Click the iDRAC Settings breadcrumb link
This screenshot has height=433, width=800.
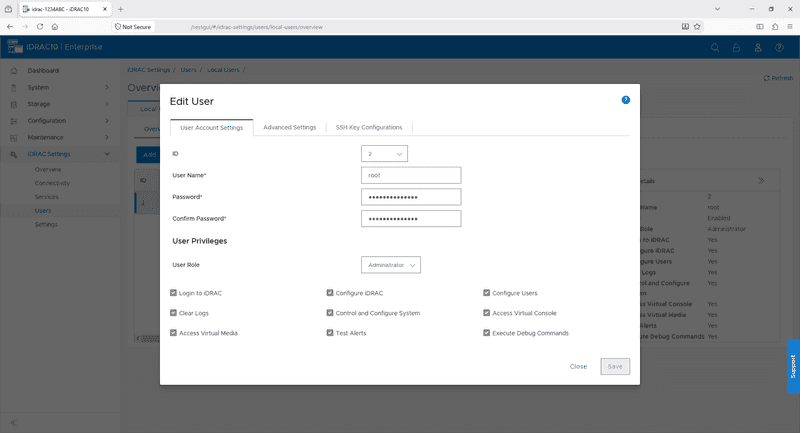click(x=148, y=70)
